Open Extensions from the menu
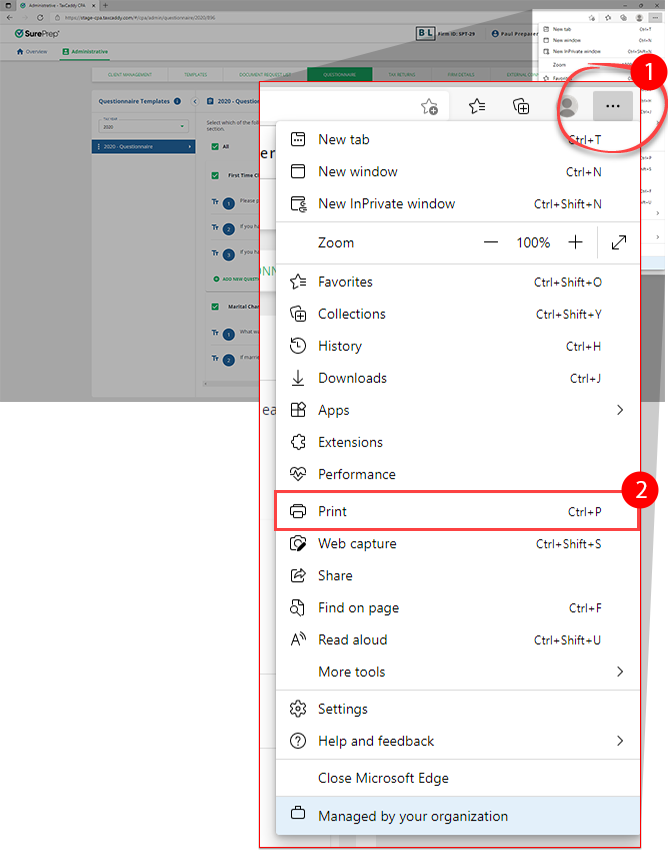The height and width of the screenshot is (857, 668). pyautogui.click(x=458, y=442)
